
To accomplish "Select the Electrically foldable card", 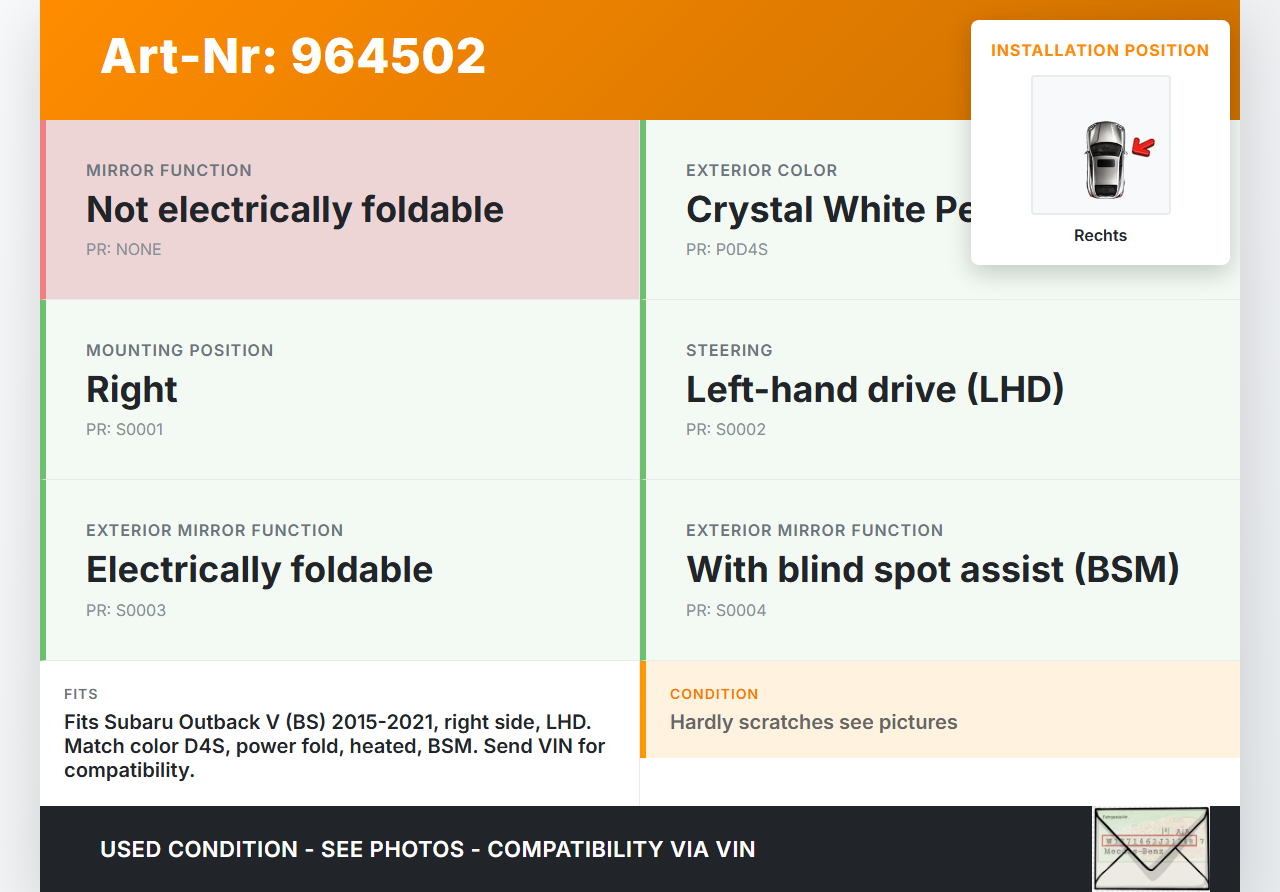I will point(340,569).
